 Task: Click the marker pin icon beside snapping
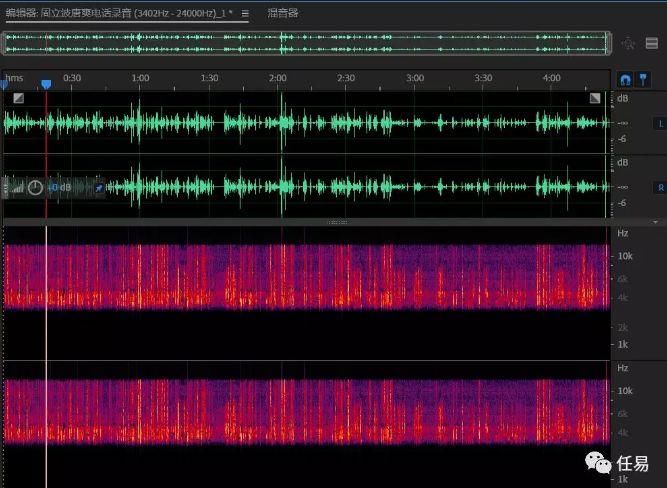(643, 78)
